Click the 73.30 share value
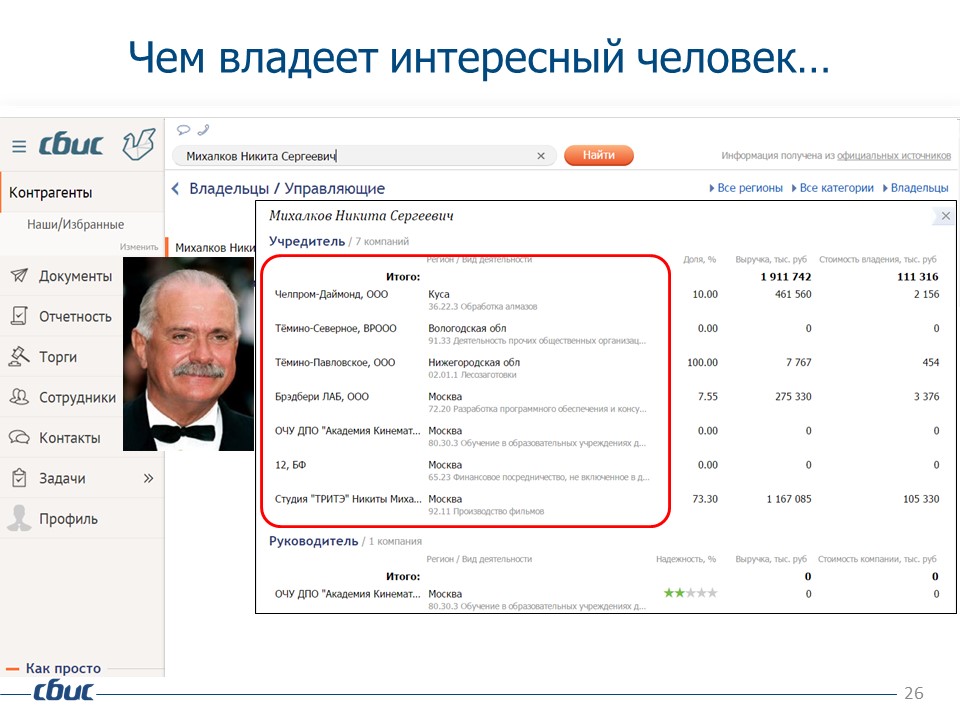960x720 pixels. 705,499
